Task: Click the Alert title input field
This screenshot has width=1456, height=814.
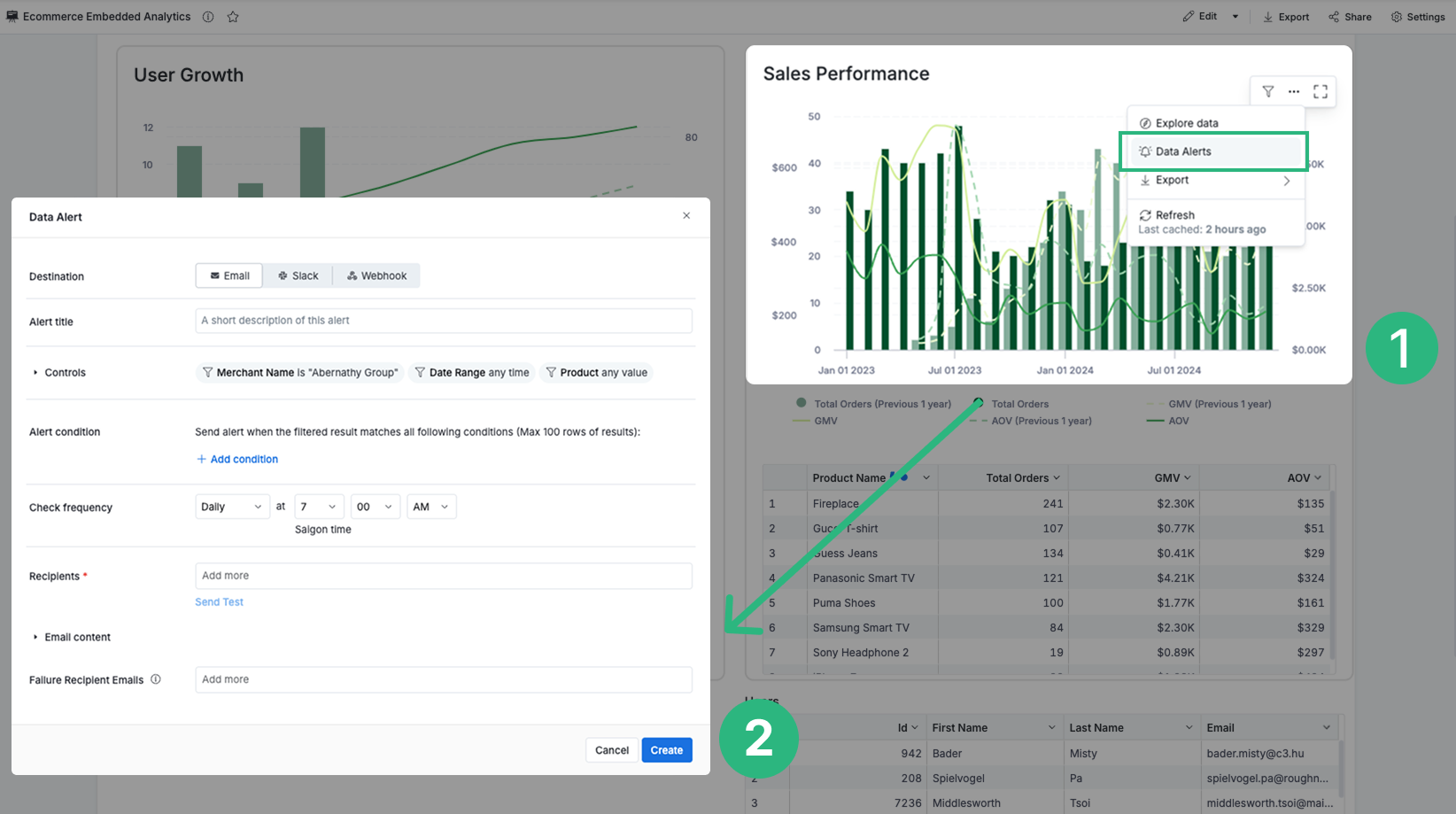Action: pyautogui.click(x=443, y=321)
